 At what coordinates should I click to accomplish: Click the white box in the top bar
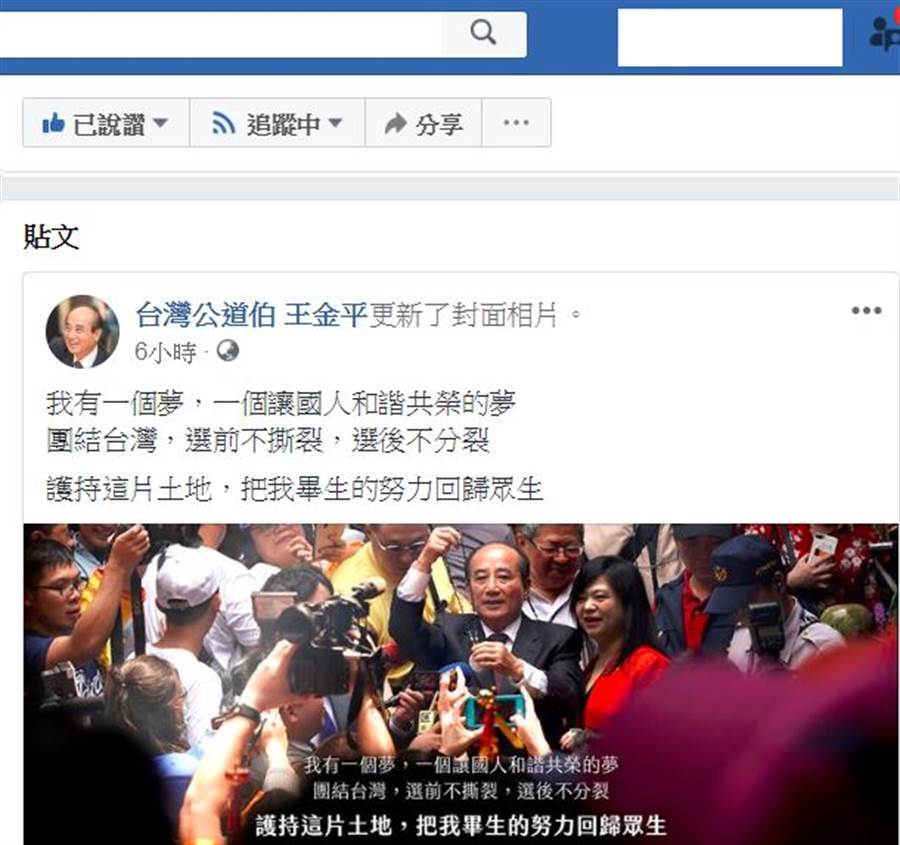pos(730,37)
